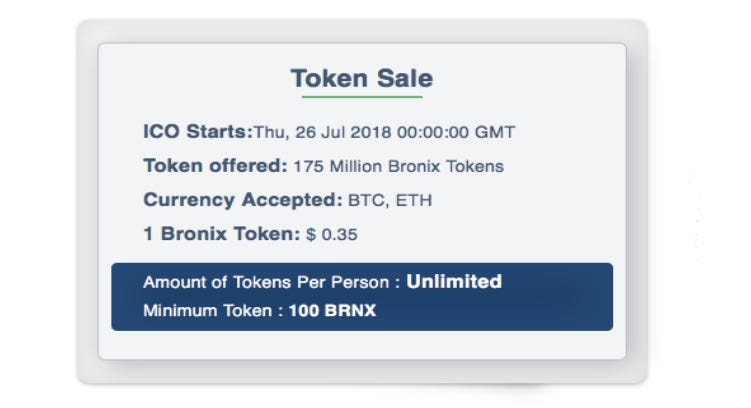The width and height of the screenshot is (751, 408).
Task: Click the date Thu, 26 Jul 2018
Action: click(x=323, y=132)
